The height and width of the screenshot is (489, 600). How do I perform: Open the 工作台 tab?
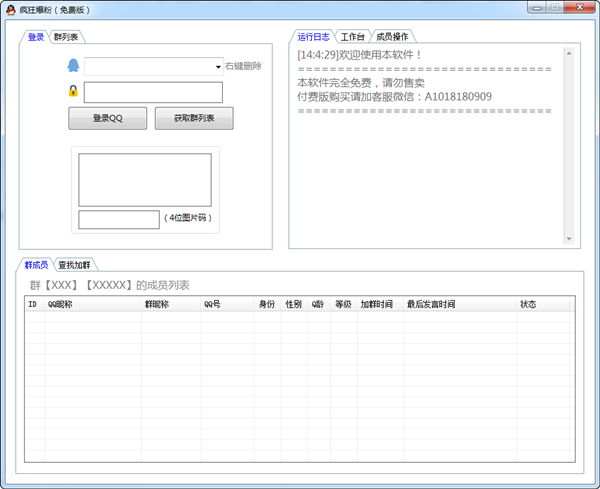(352, 37)
